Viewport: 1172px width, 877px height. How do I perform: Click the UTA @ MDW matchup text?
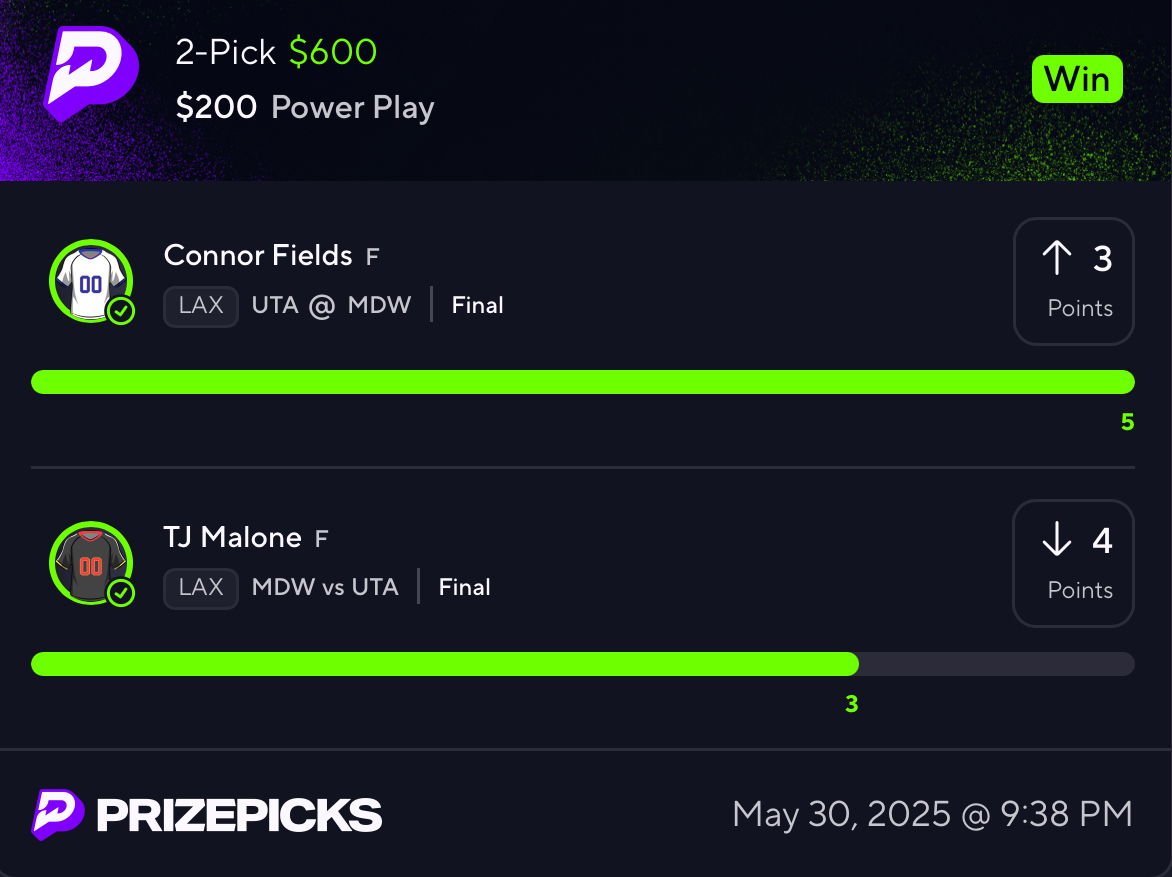click(331, 306)
